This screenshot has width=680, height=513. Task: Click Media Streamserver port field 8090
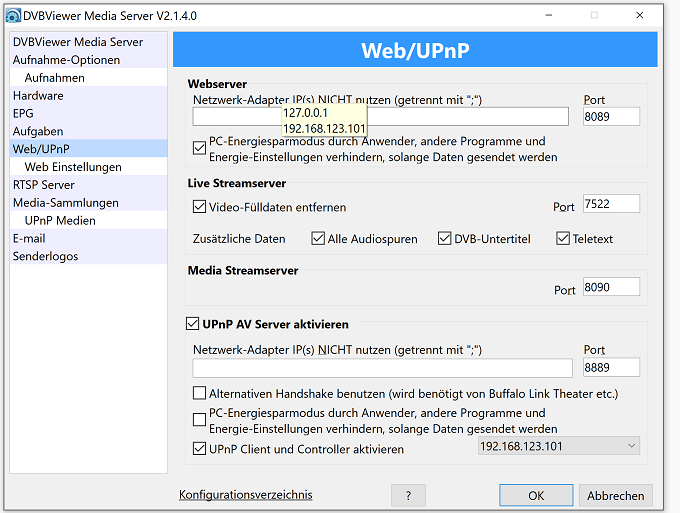coord(611,287)
